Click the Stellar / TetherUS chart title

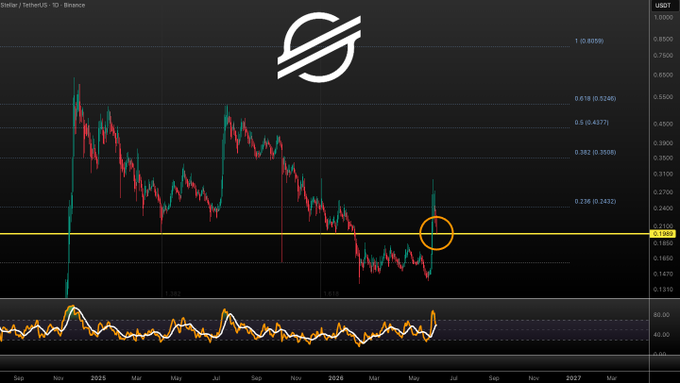(x=42, y=5)
